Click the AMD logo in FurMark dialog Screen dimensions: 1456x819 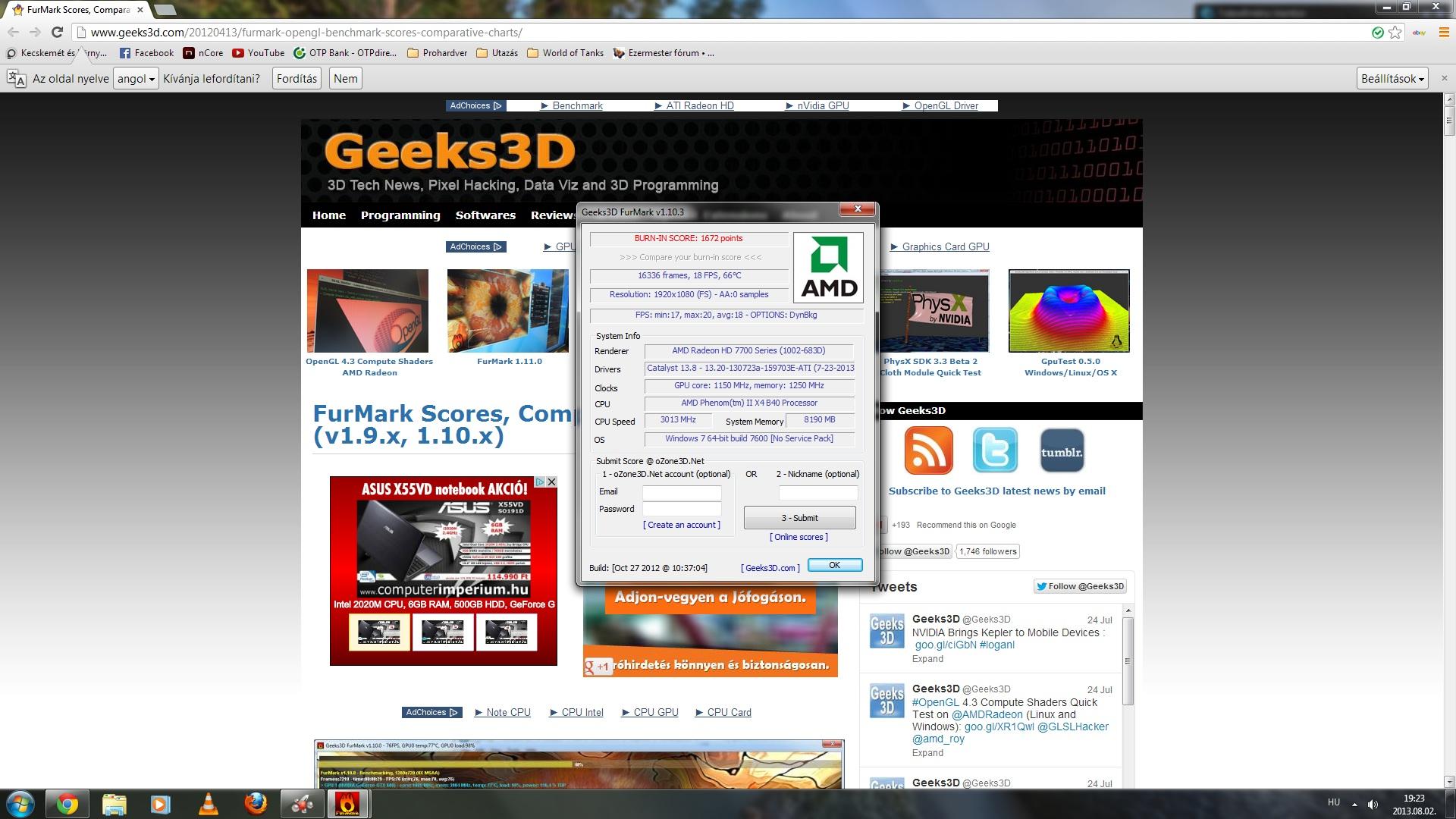pyautogui.click(x=828, y=268)
